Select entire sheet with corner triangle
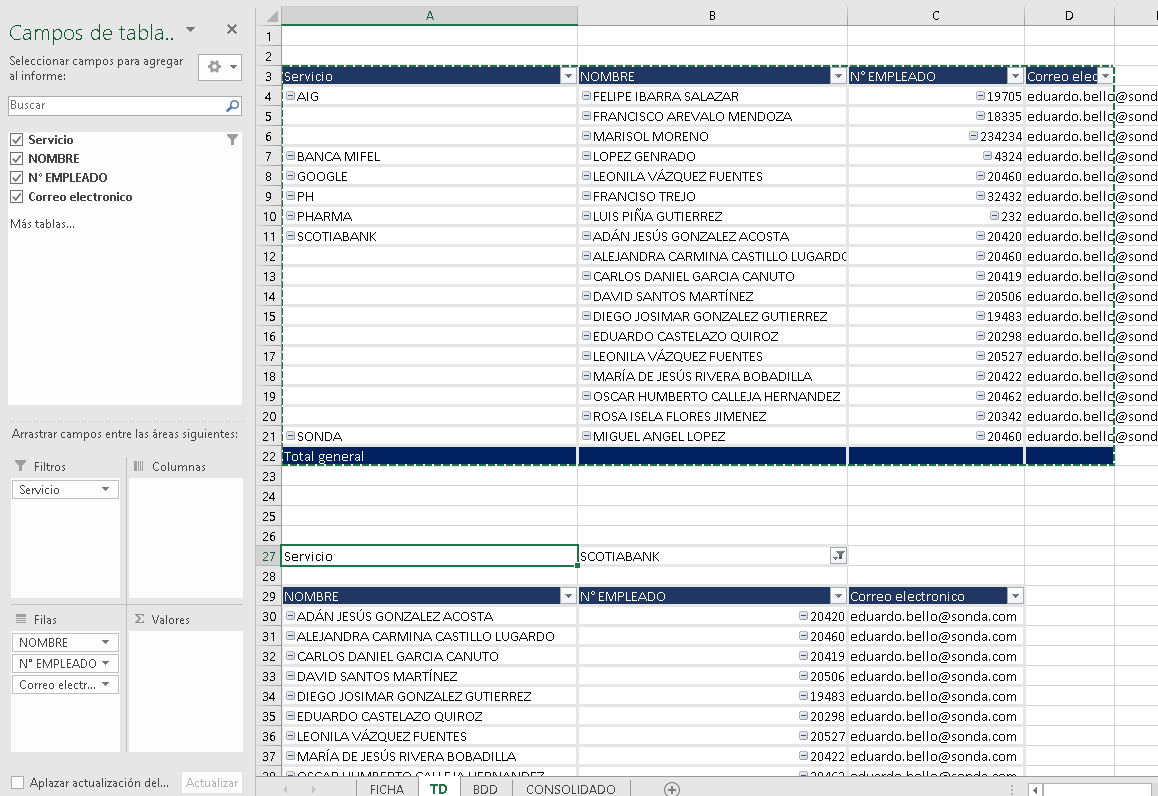 point(270,16)
